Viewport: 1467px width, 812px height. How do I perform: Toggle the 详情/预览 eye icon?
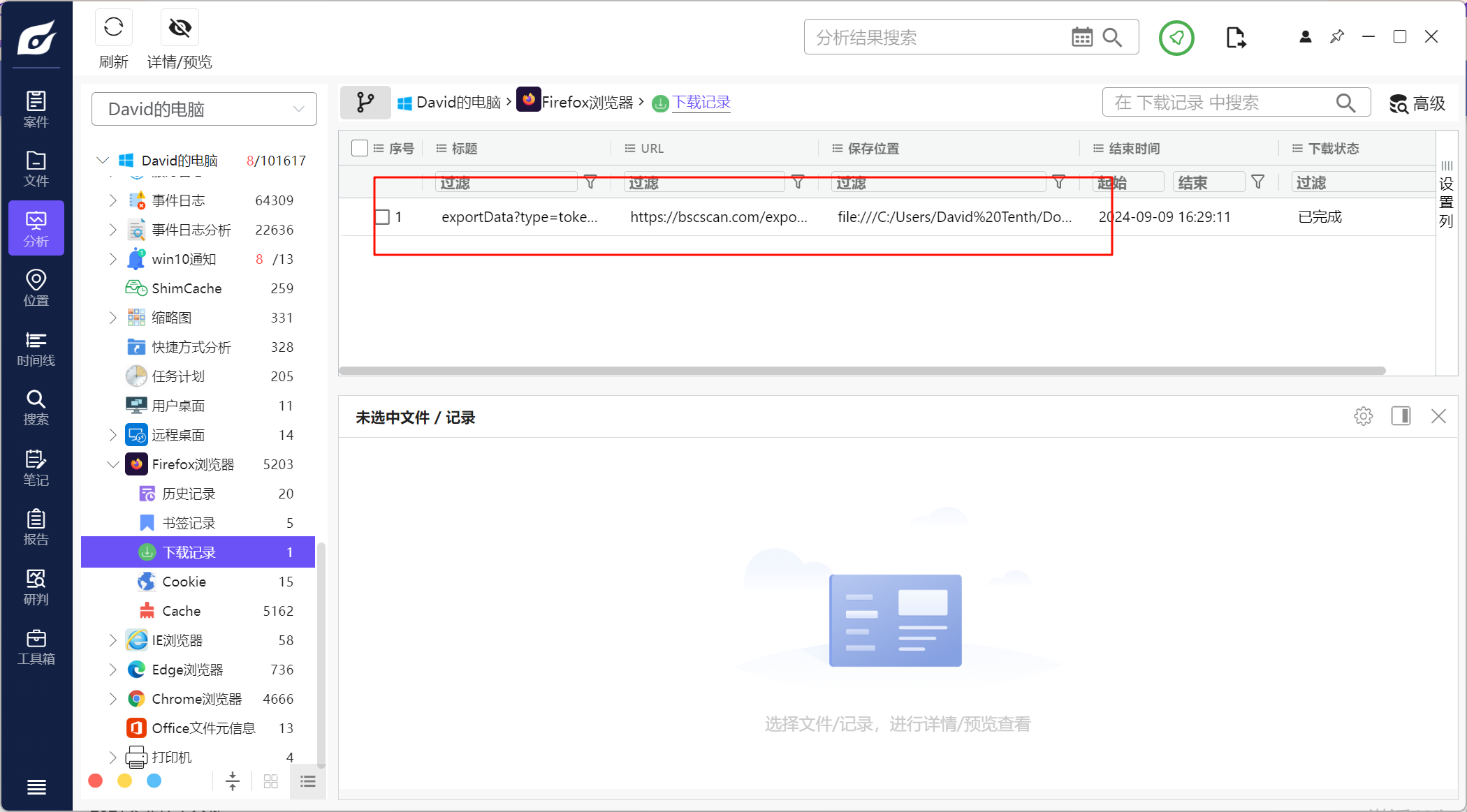point(180,28)
